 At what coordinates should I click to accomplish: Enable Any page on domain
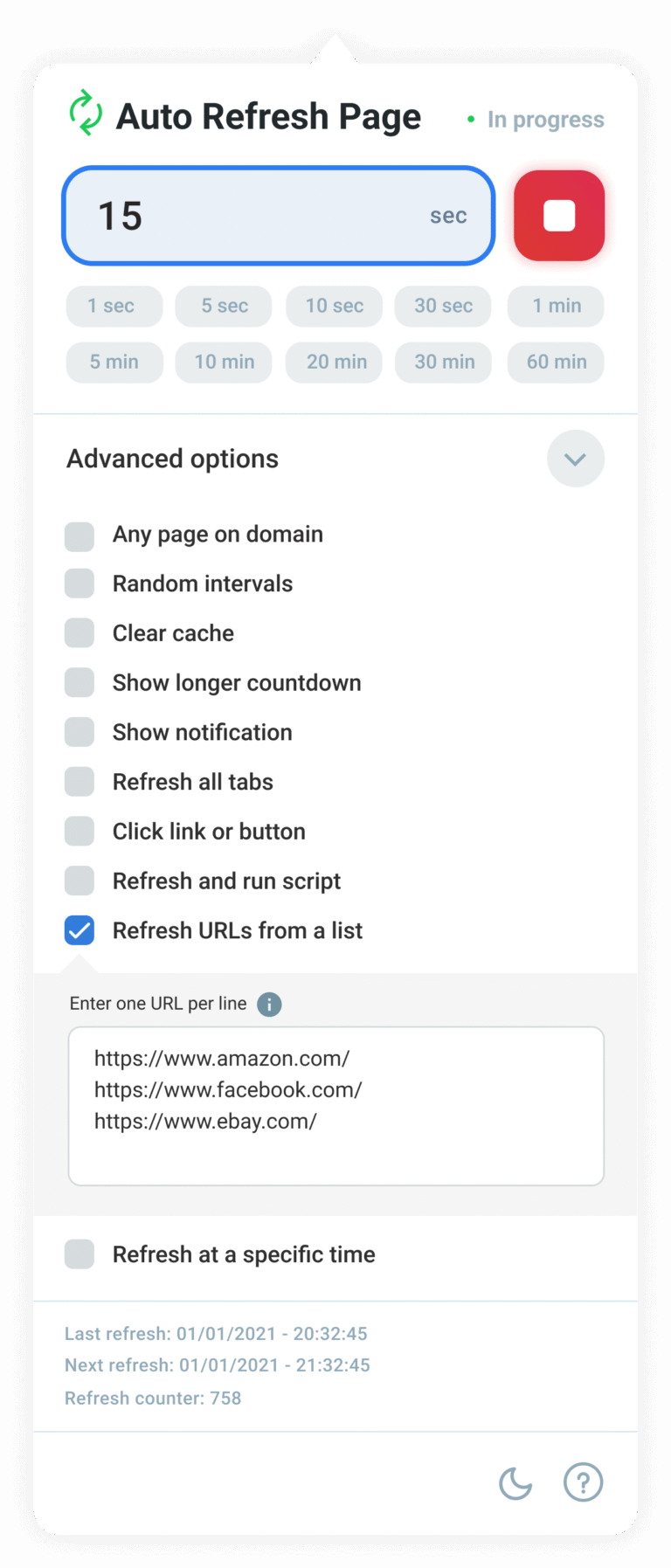[80, 534]
